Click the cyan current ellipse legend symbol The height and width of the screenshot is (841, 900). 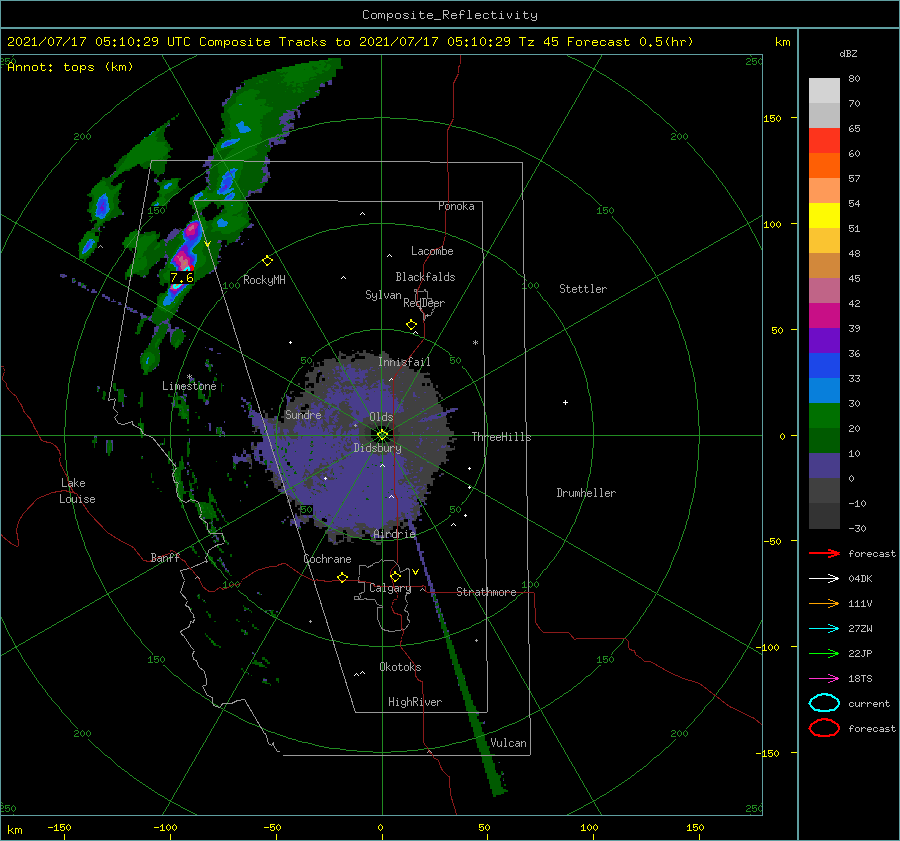[824, 703]
